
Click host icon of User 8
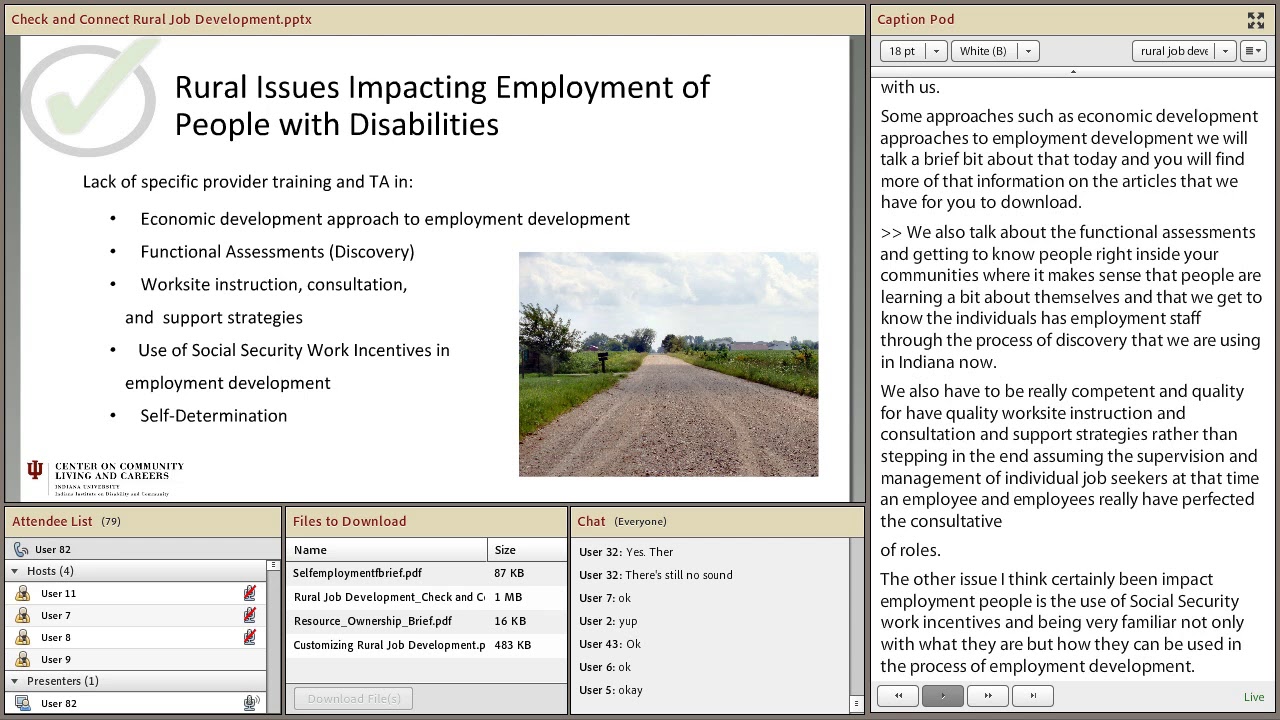pos(22,637)
